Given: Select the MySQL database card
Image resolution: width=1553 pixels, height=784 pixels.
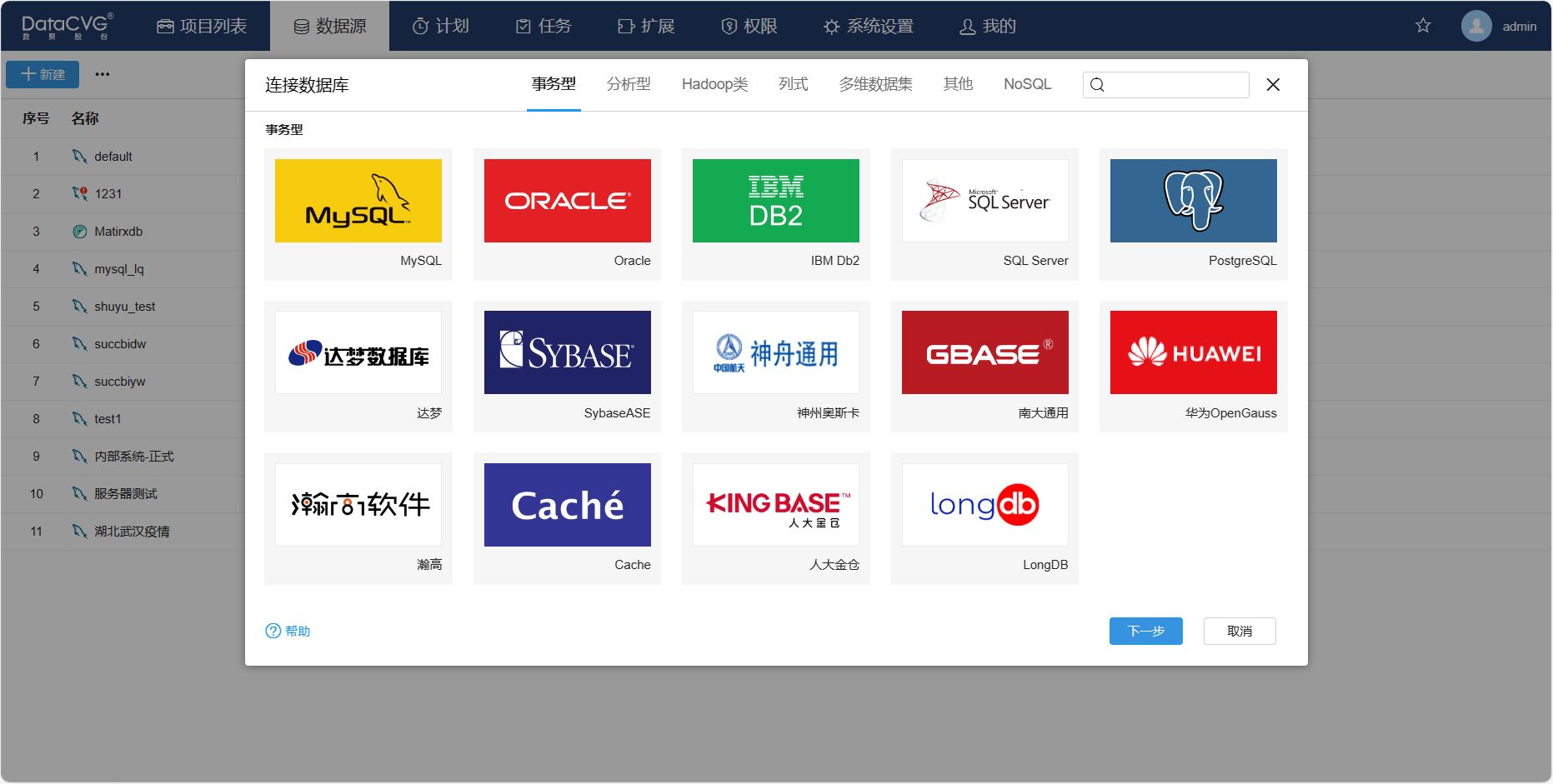Looking at the screenshot, I should 358,214.
